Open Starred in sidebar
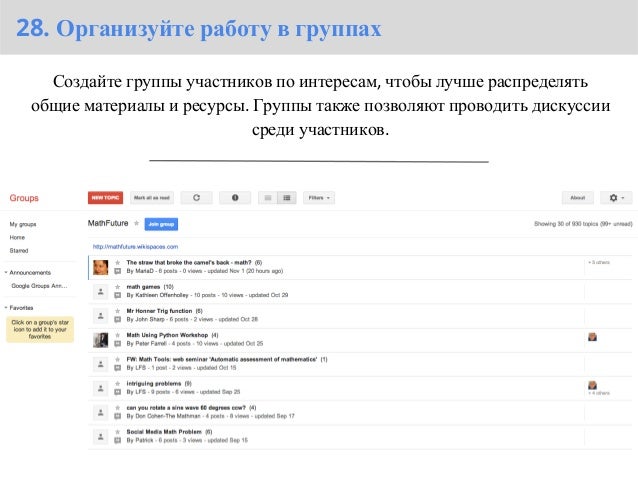 [x=19, y=251]
